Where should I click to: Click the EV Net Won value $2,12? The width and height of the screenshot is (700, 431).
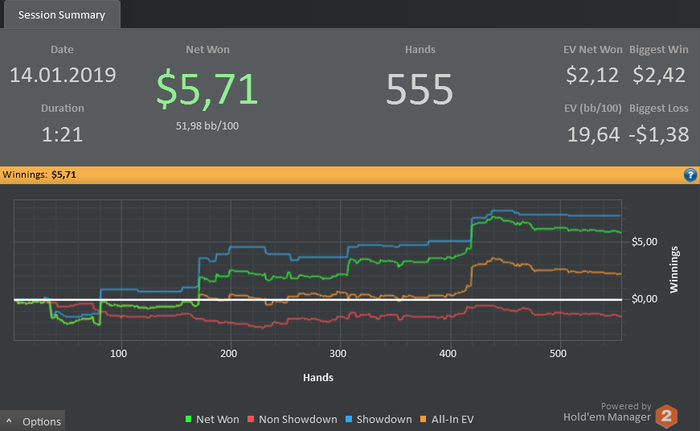pyautogui.click(x=592, y=75)
